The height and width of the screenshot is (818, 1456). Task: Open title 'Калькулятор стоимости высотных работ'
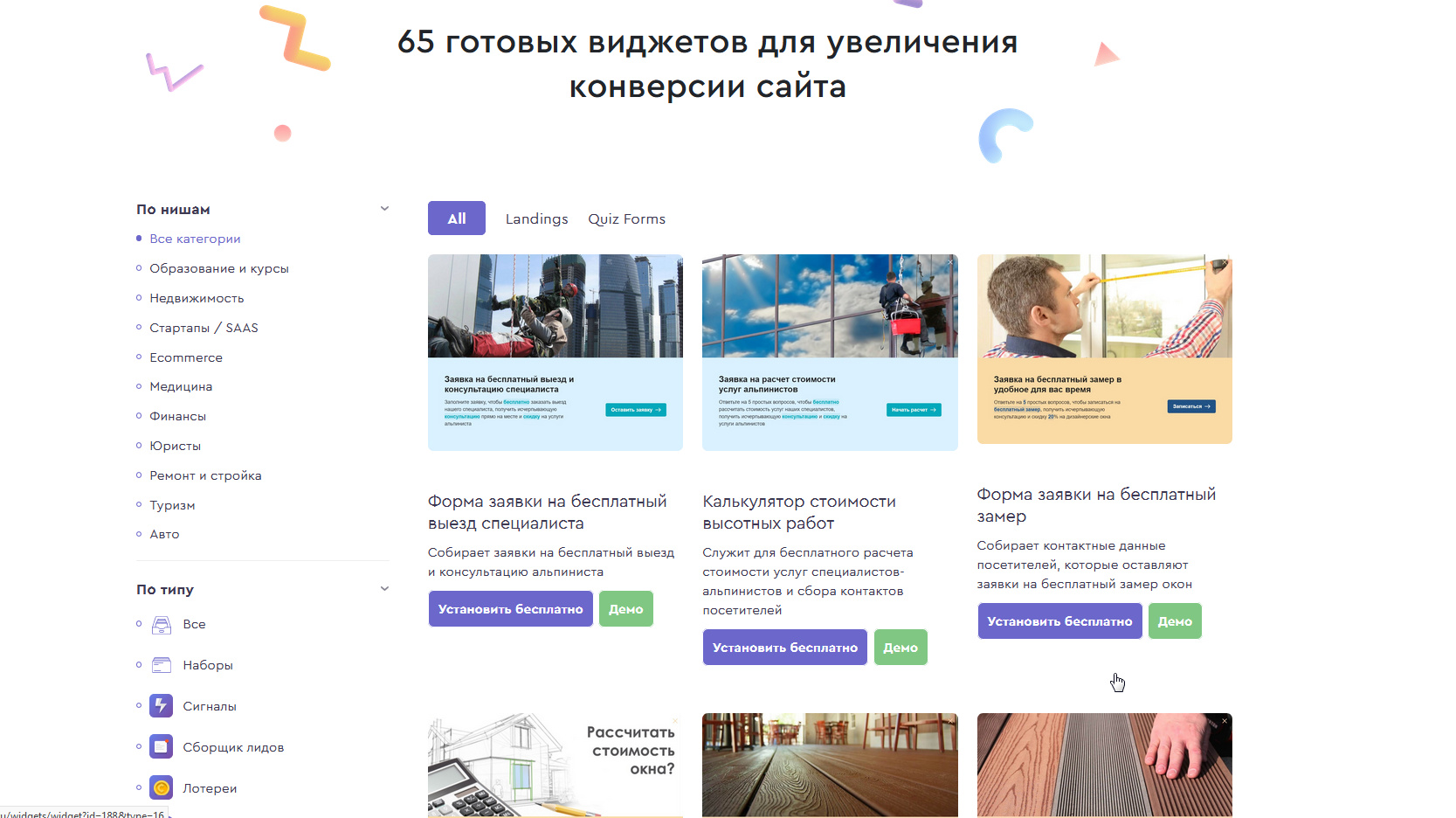click(x=799, y=512)
